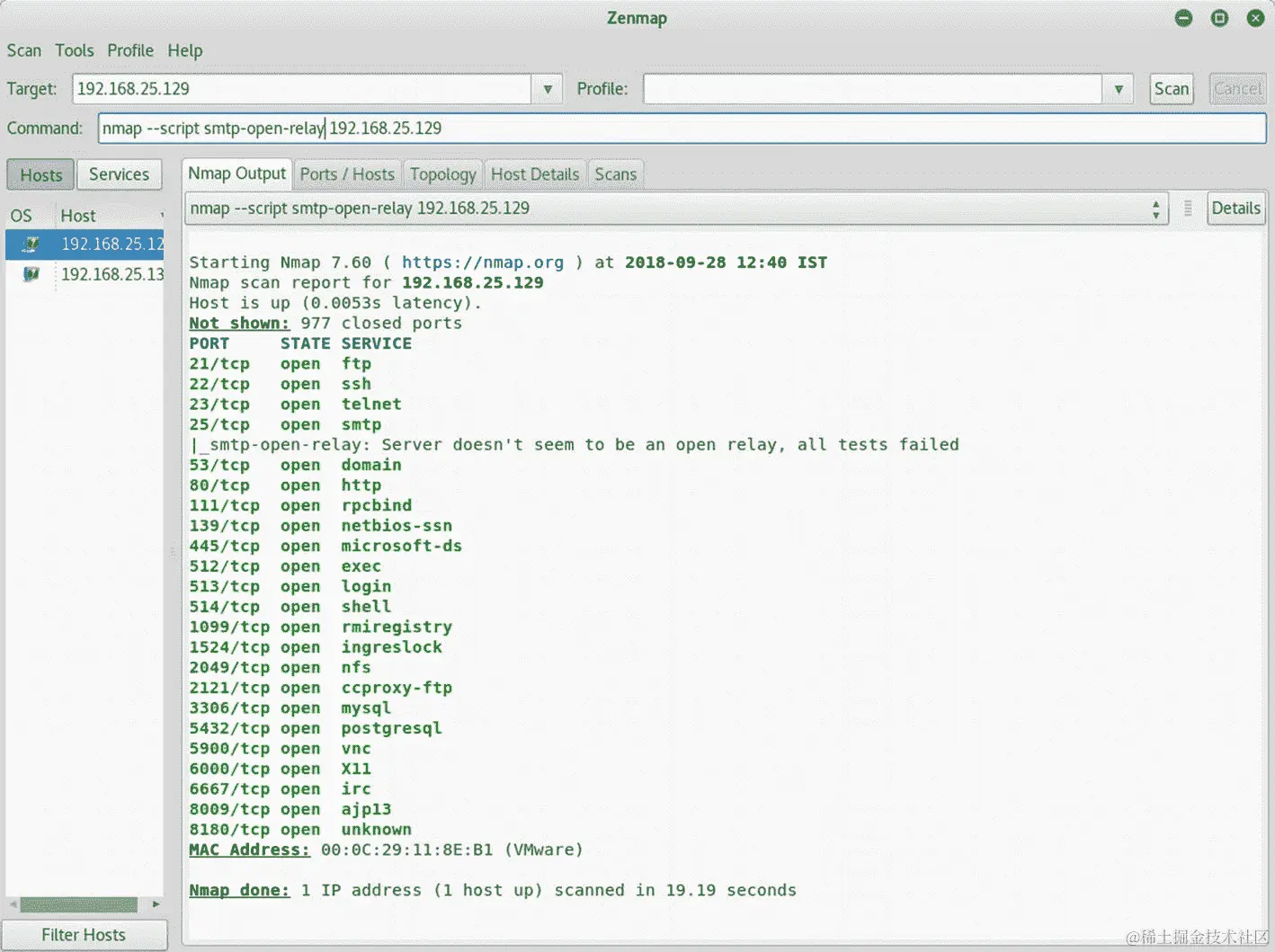Click the Filter Hosts button
The width and height of the screenshot is (1275, 952).
point(85,934)
